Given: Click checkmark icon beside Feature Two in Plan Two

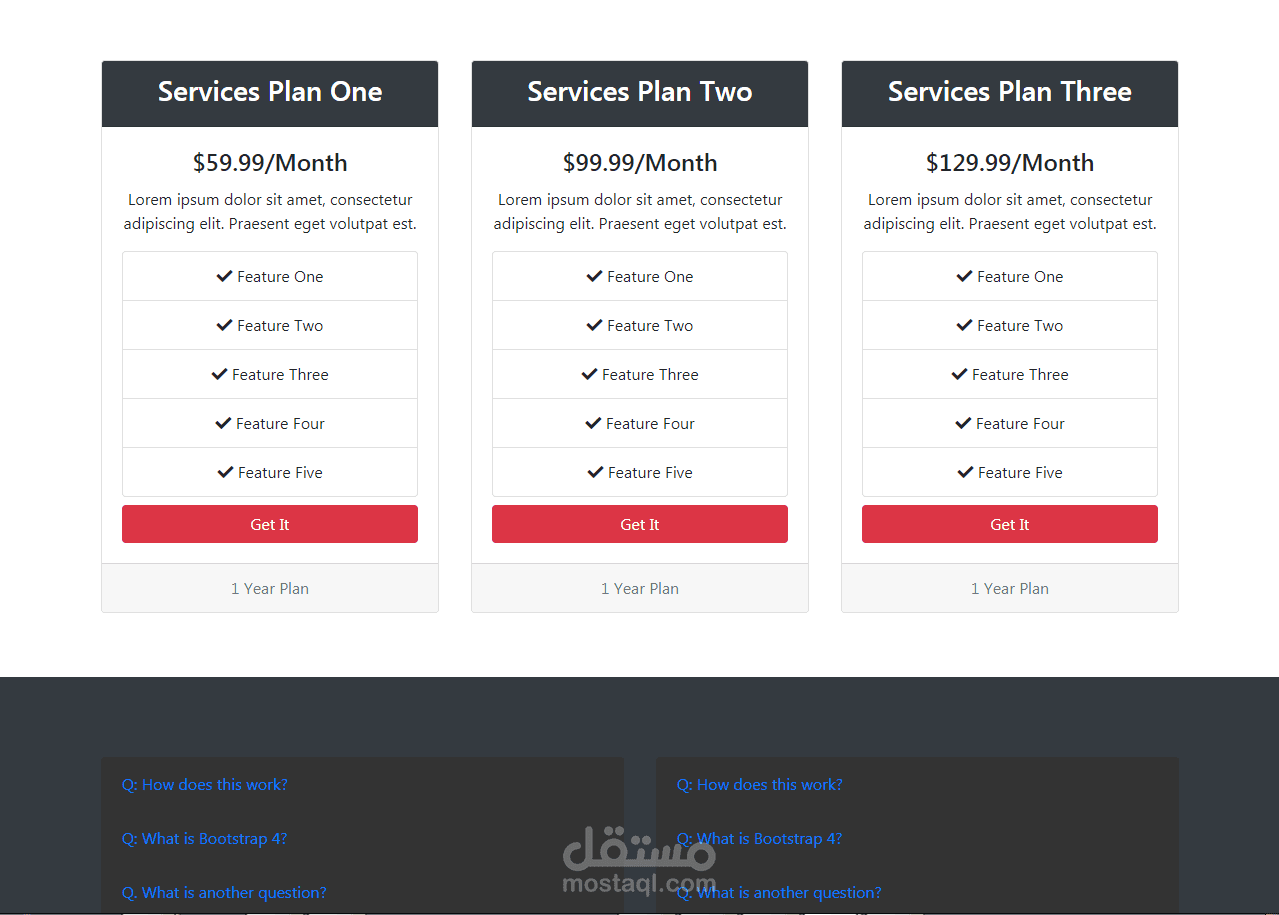Looking at the screenshot, I should coord(594,325).
